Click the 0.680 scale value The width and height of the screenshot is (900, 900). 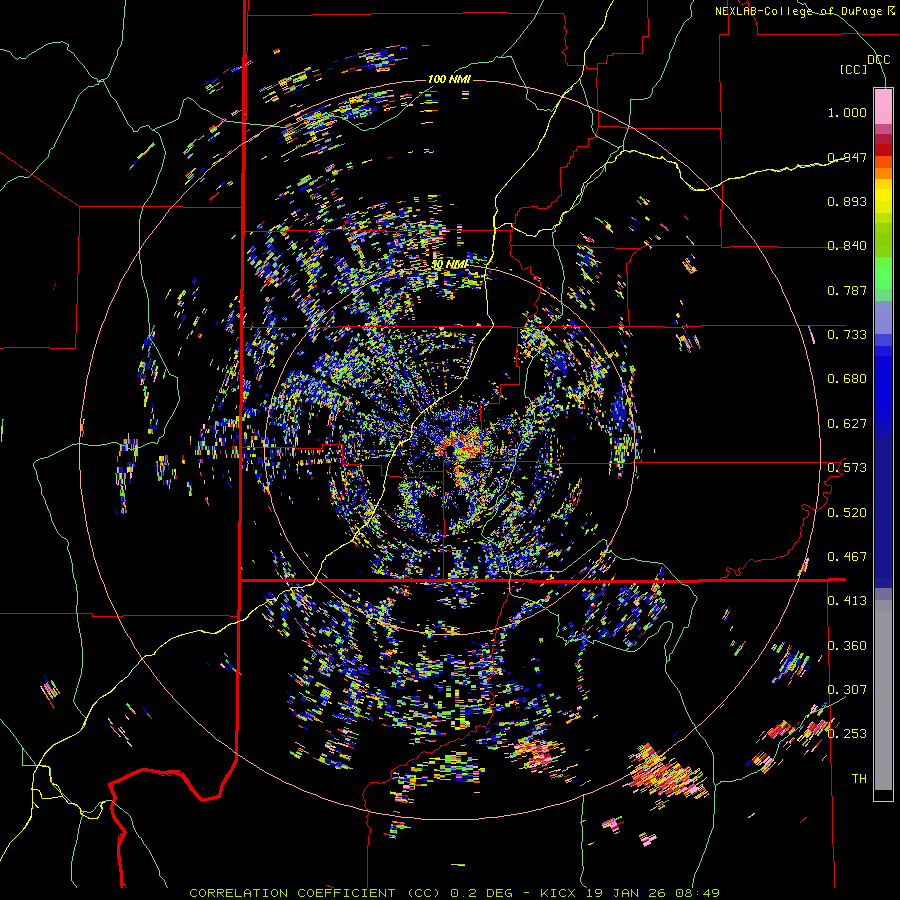[x=847, y=379]
